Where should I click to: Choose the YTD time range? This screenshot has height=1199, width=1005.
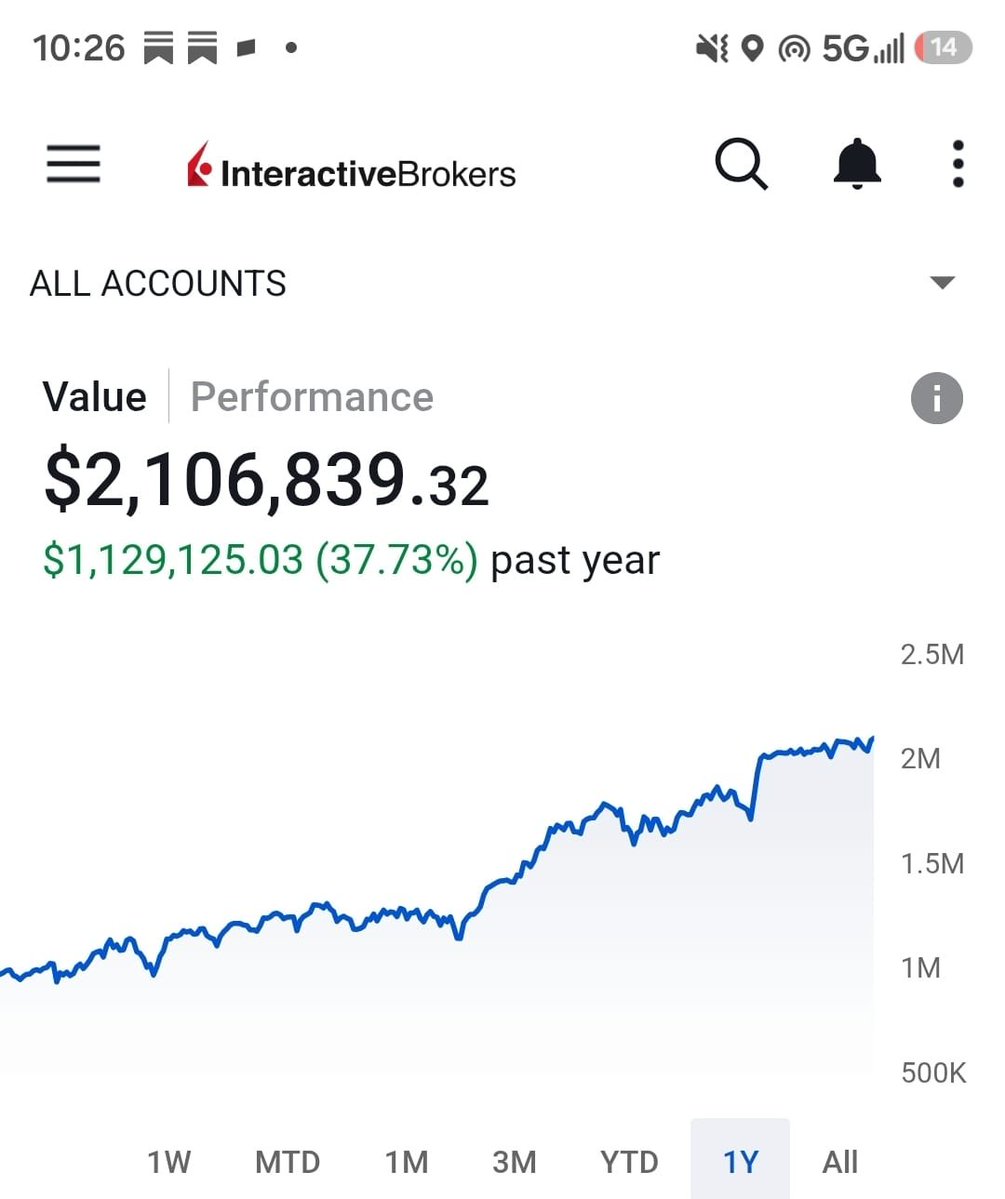[x=629, y=1162]
